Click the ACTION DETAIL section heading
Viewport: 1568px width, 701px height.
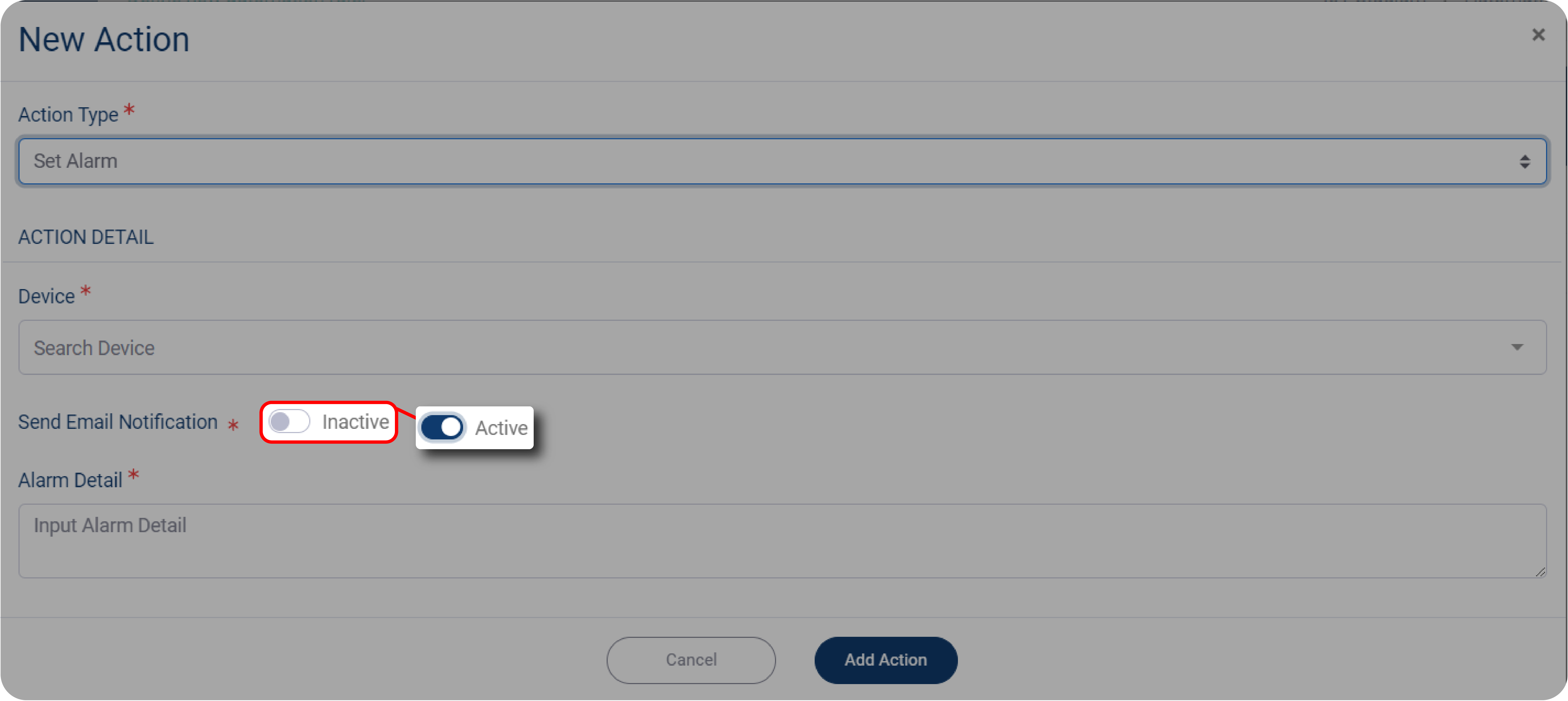coord(86,237)
